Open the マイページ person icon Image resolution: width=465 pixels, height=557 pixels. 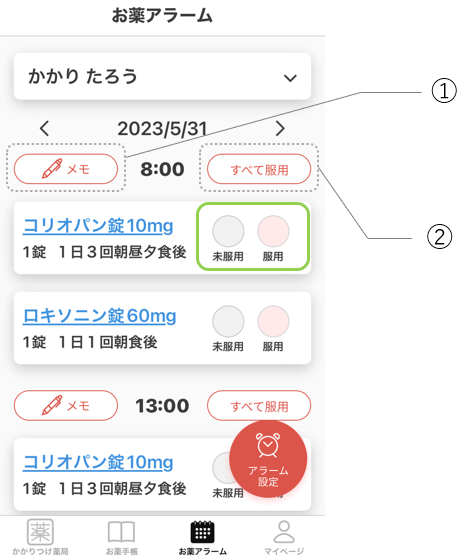(x=284, y=532)
